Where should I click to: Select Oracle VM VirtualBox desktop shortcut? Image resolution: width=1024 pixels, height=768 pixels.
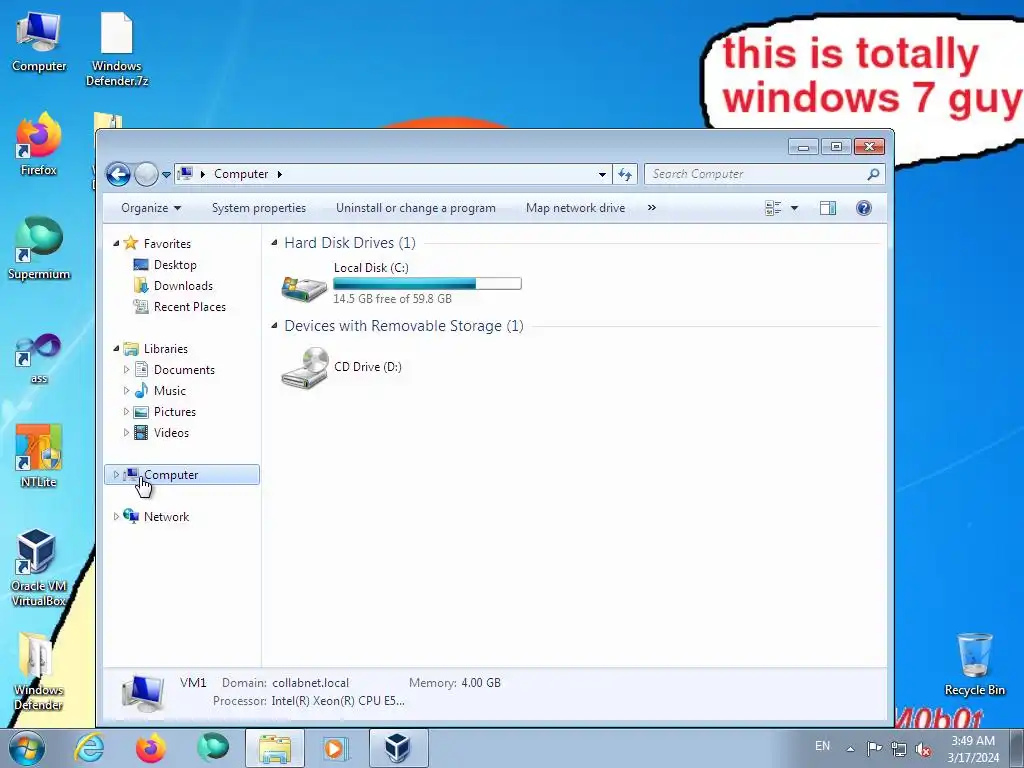[x=39, y=567]
